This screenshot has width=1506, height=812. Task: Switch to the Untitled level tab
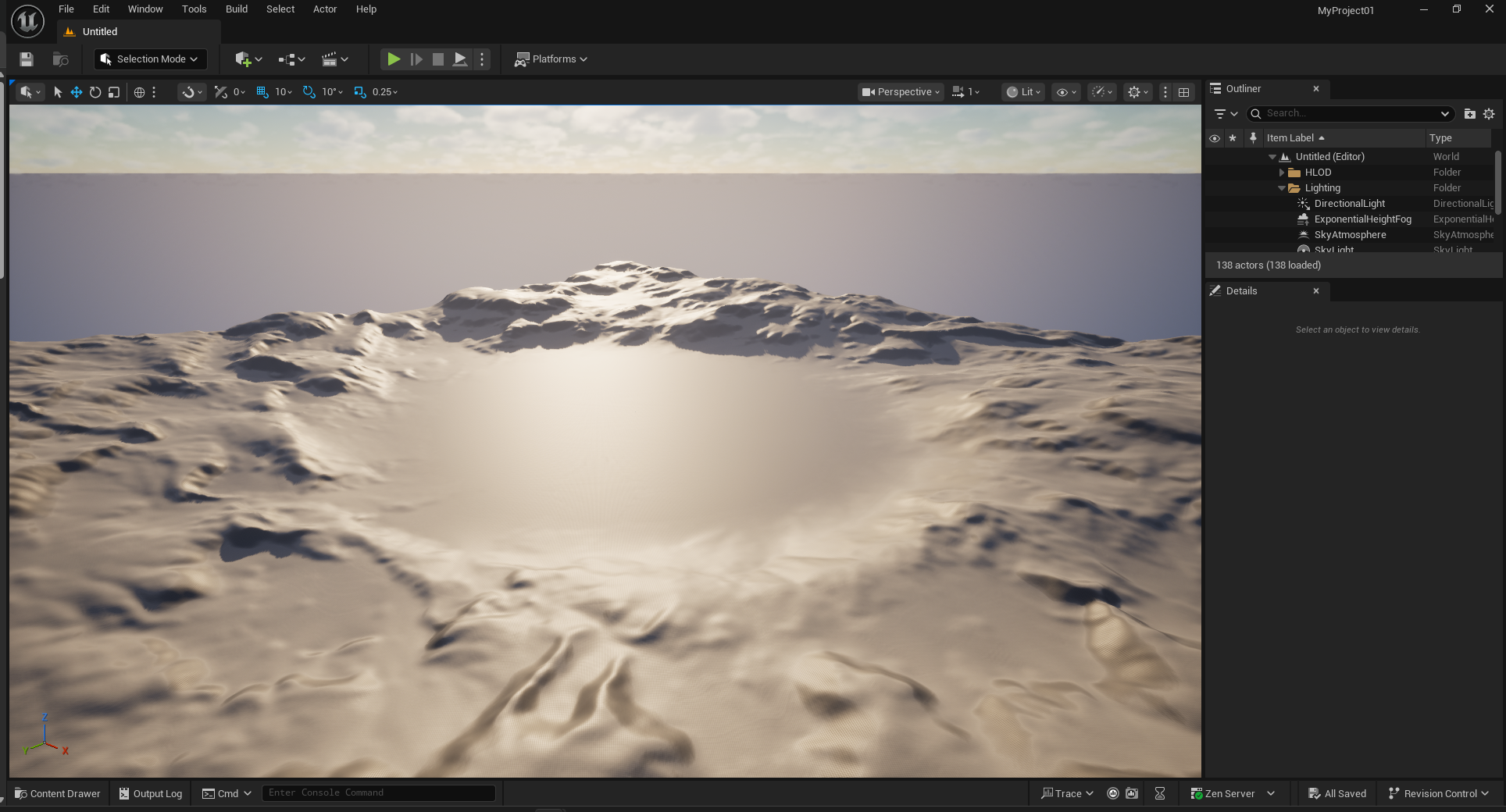138,32
